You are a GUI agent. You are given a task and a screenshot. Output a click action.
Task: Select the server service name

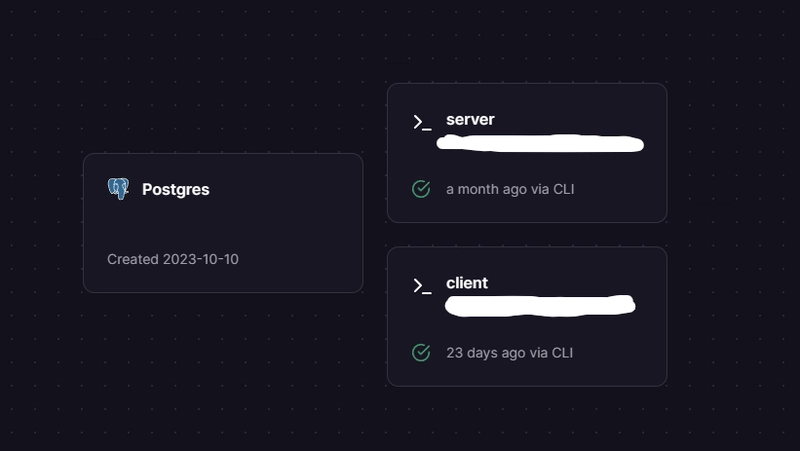click(470, 119)
